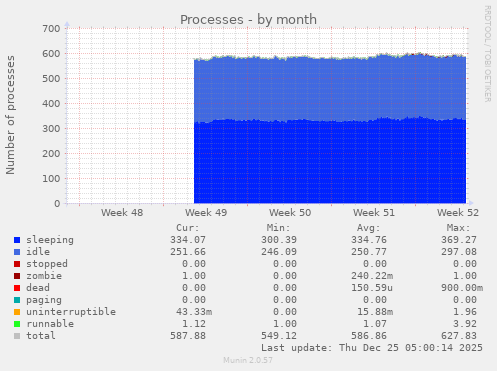497x371 pixels.
Task: Click the 'dead' legend label
Action: (38, 288)
